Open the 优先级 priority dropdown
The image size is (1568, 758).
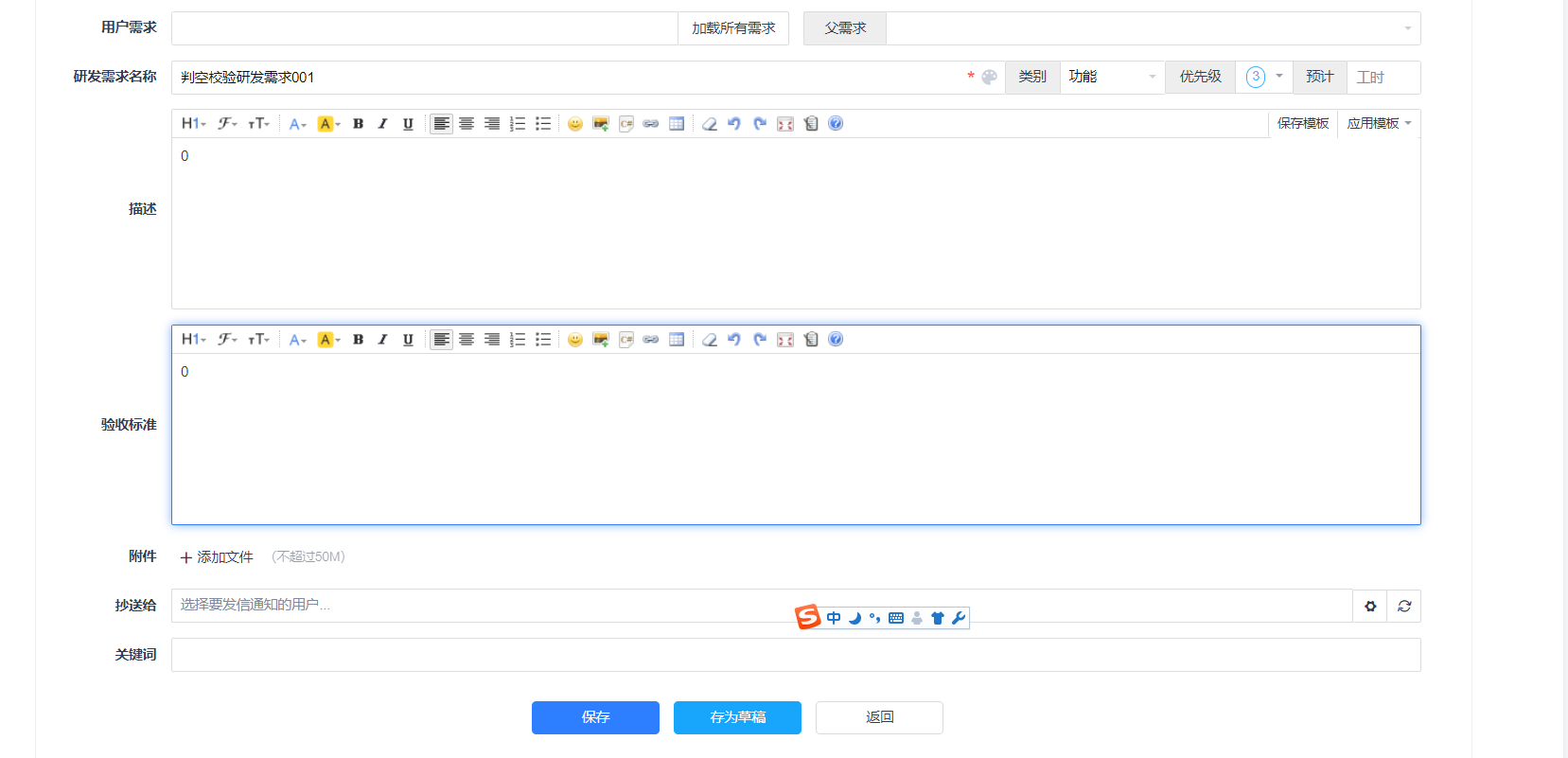[1264, 78]
